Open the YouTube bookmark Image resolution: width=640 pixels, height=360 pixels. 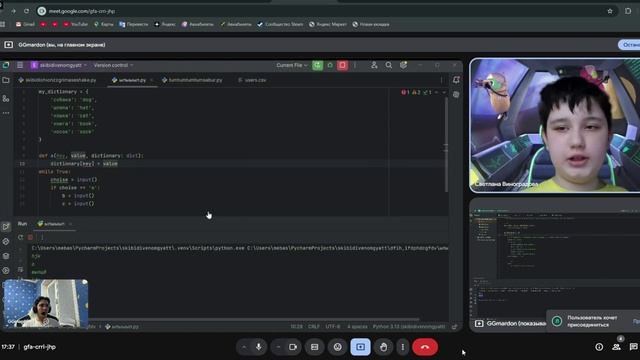pyautogui.click(x=76, y=24)
